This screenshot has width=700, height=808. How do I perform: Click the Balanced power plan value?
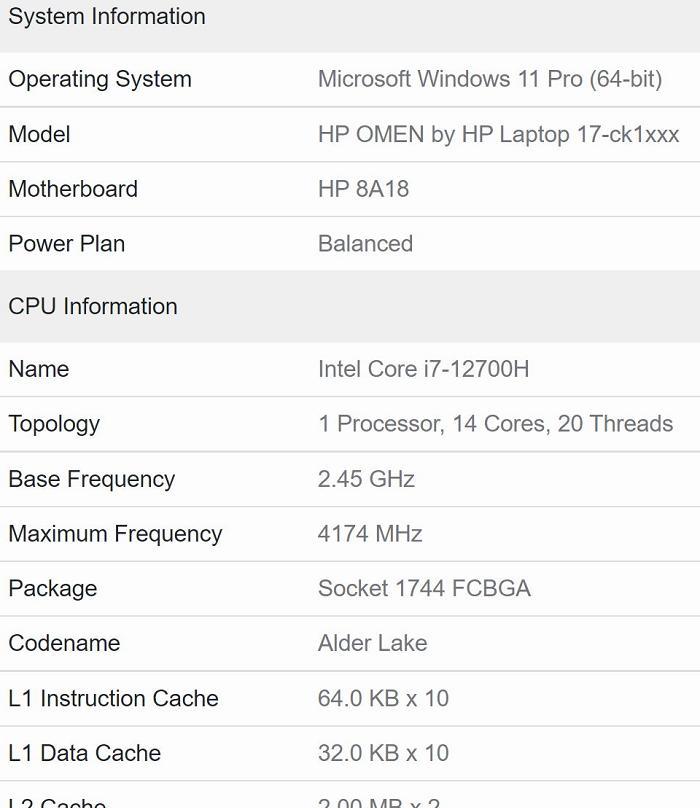pyautogui.click(x=365, y=244)
